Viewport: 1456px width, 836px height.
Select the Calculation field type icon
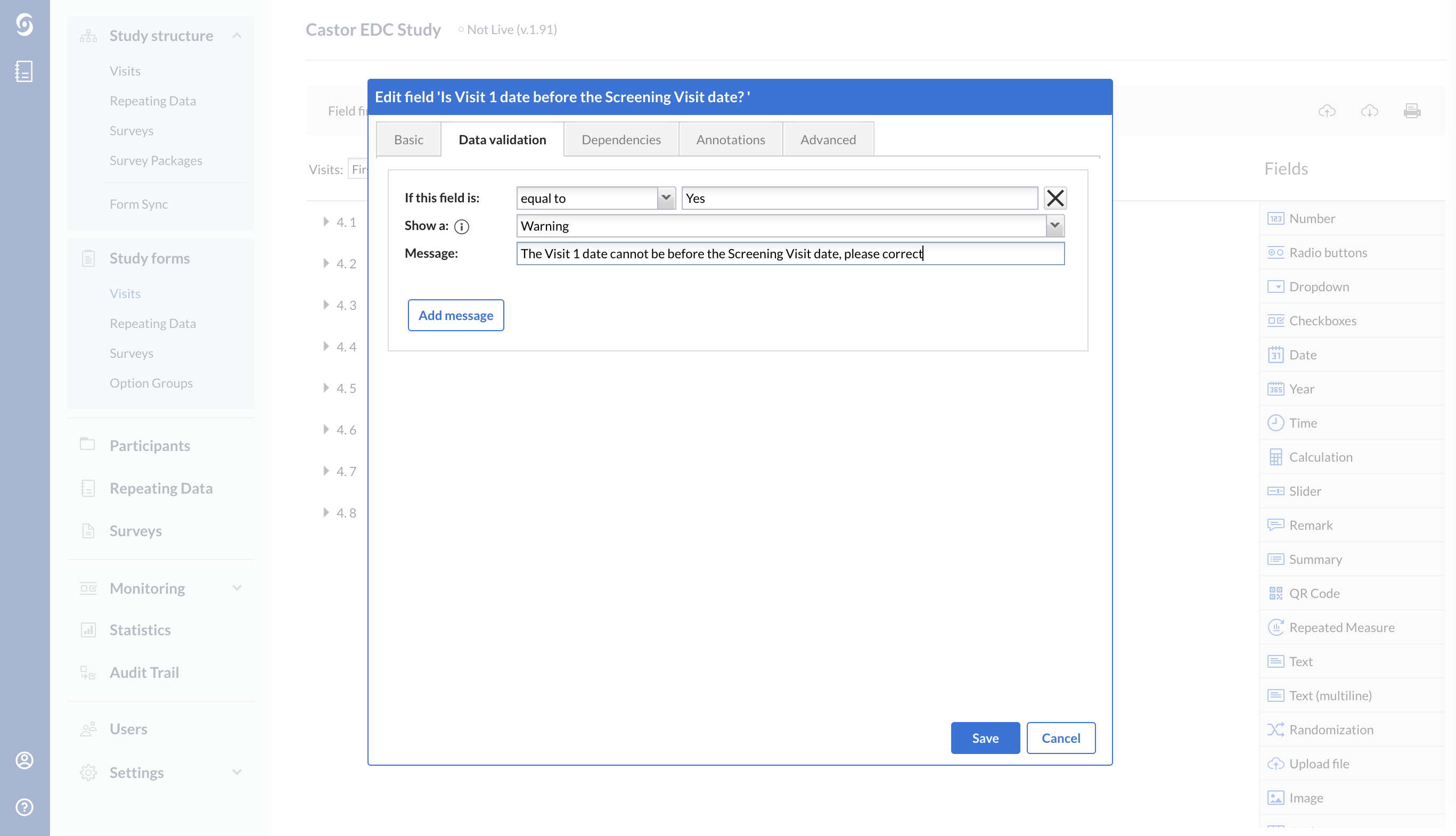tap(1276, 457)
